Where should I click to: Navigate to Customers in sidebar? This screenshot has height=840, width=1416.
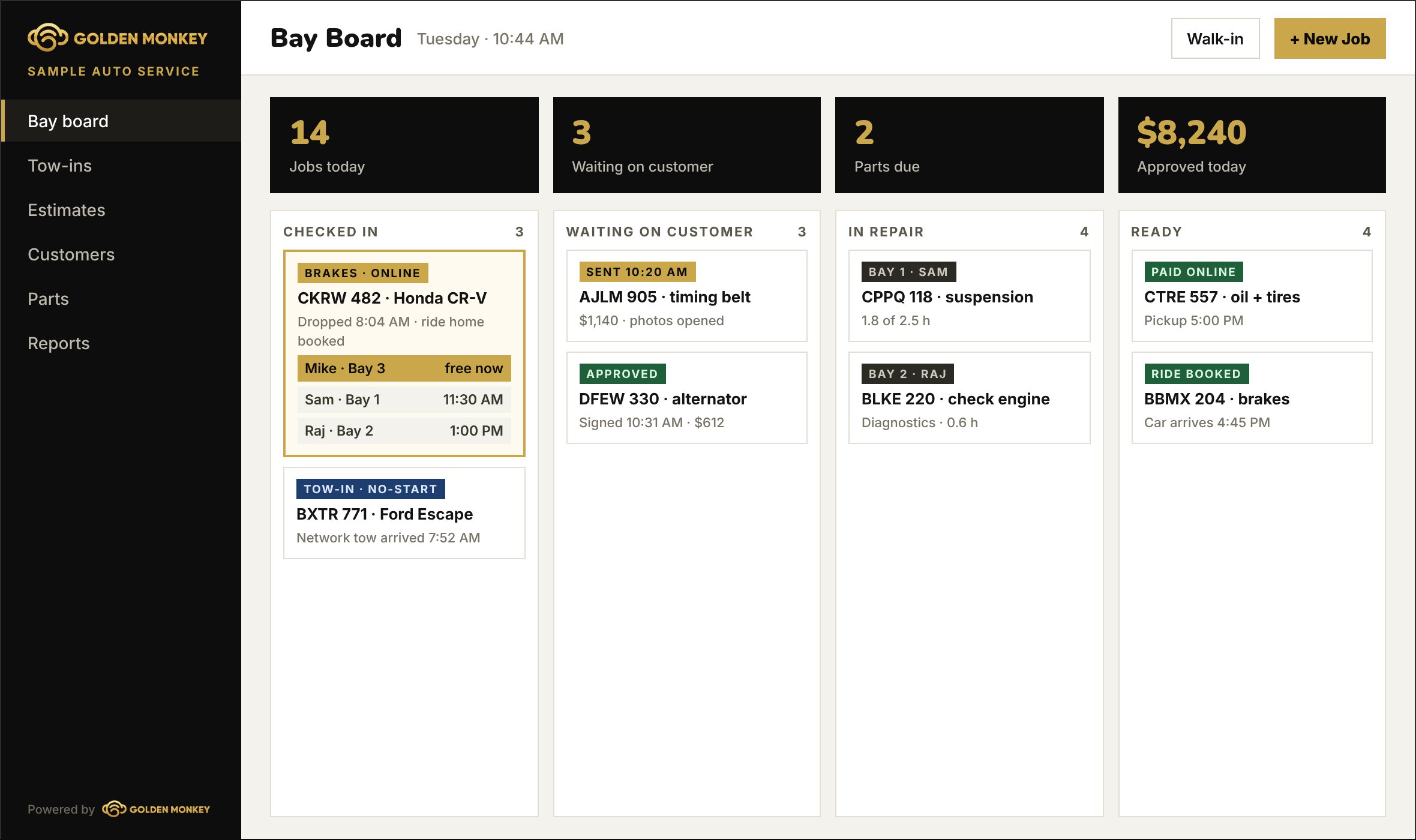click(x=121, y=254)
